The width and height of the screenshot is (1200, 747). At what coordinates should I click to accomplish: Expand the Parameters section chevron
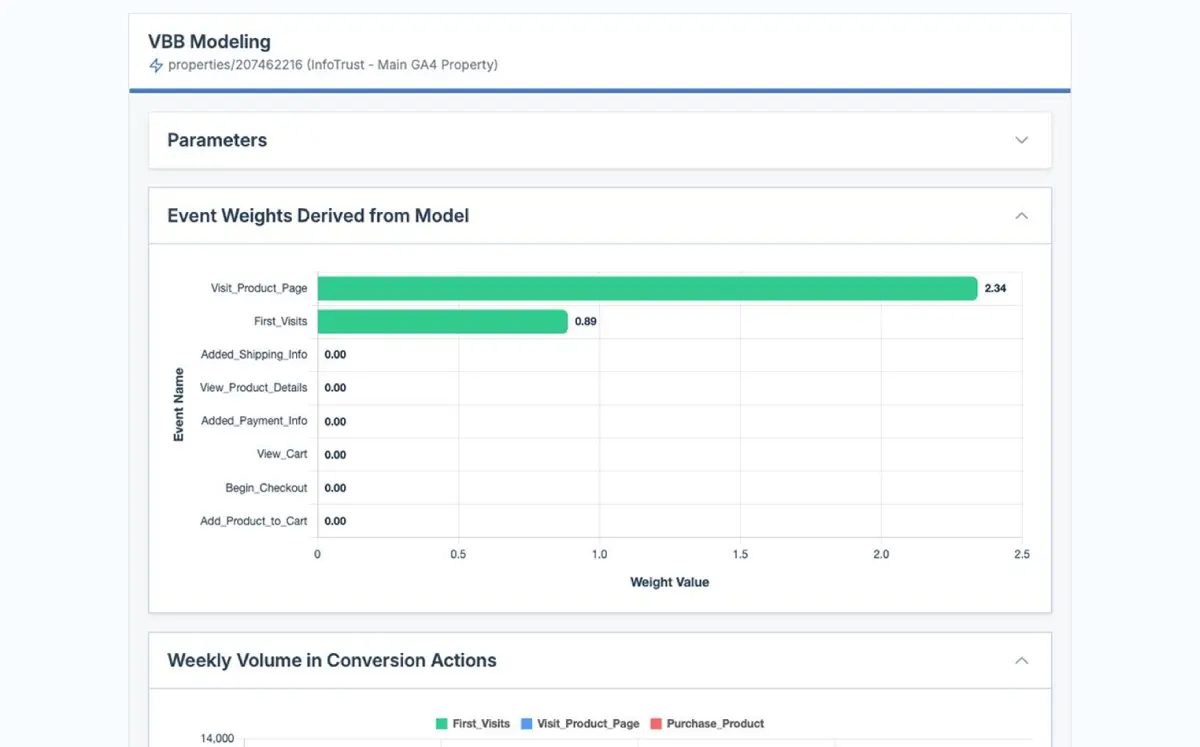[x=1021, y=140]
